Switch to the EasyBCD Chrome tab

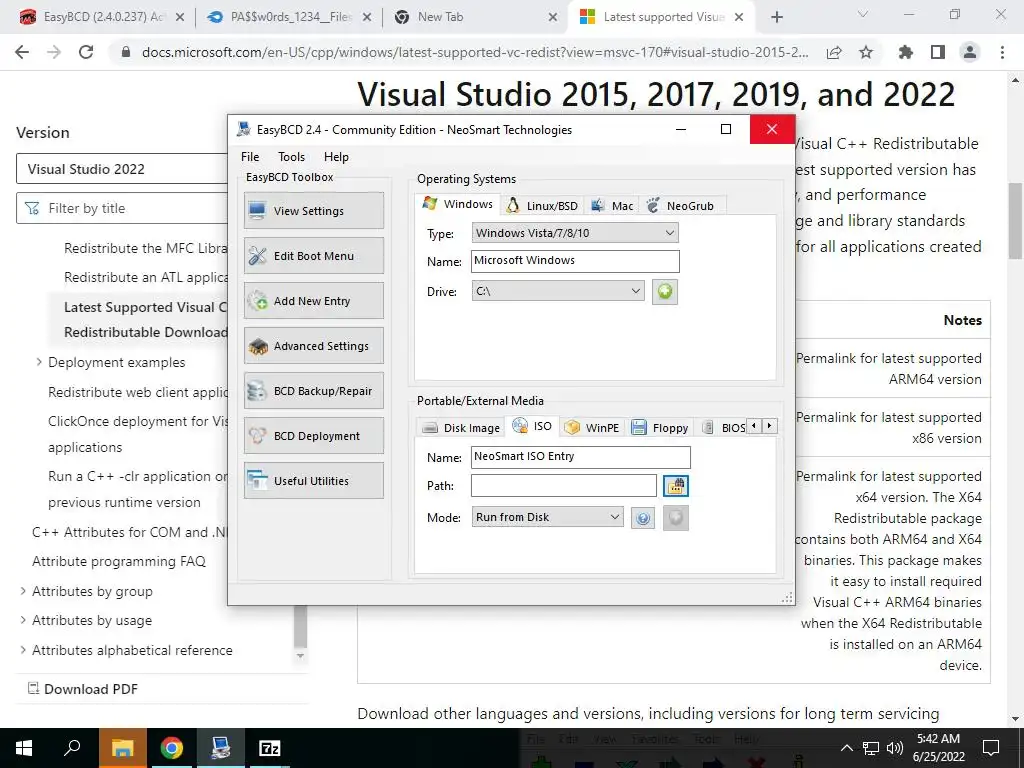pos(101,17)
